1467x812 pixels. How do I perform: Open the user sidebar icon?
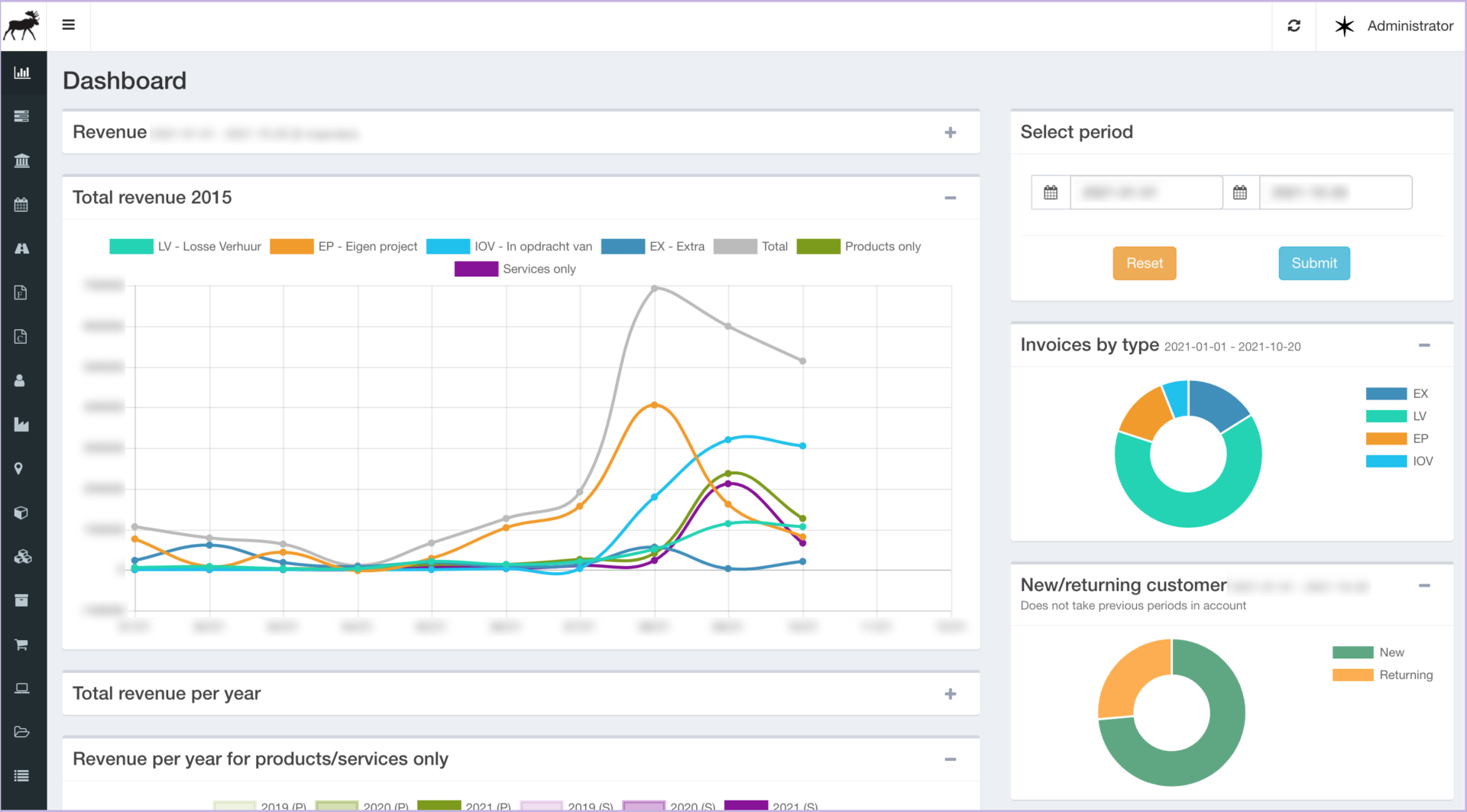pyautogui.click(x=21, y=380)
